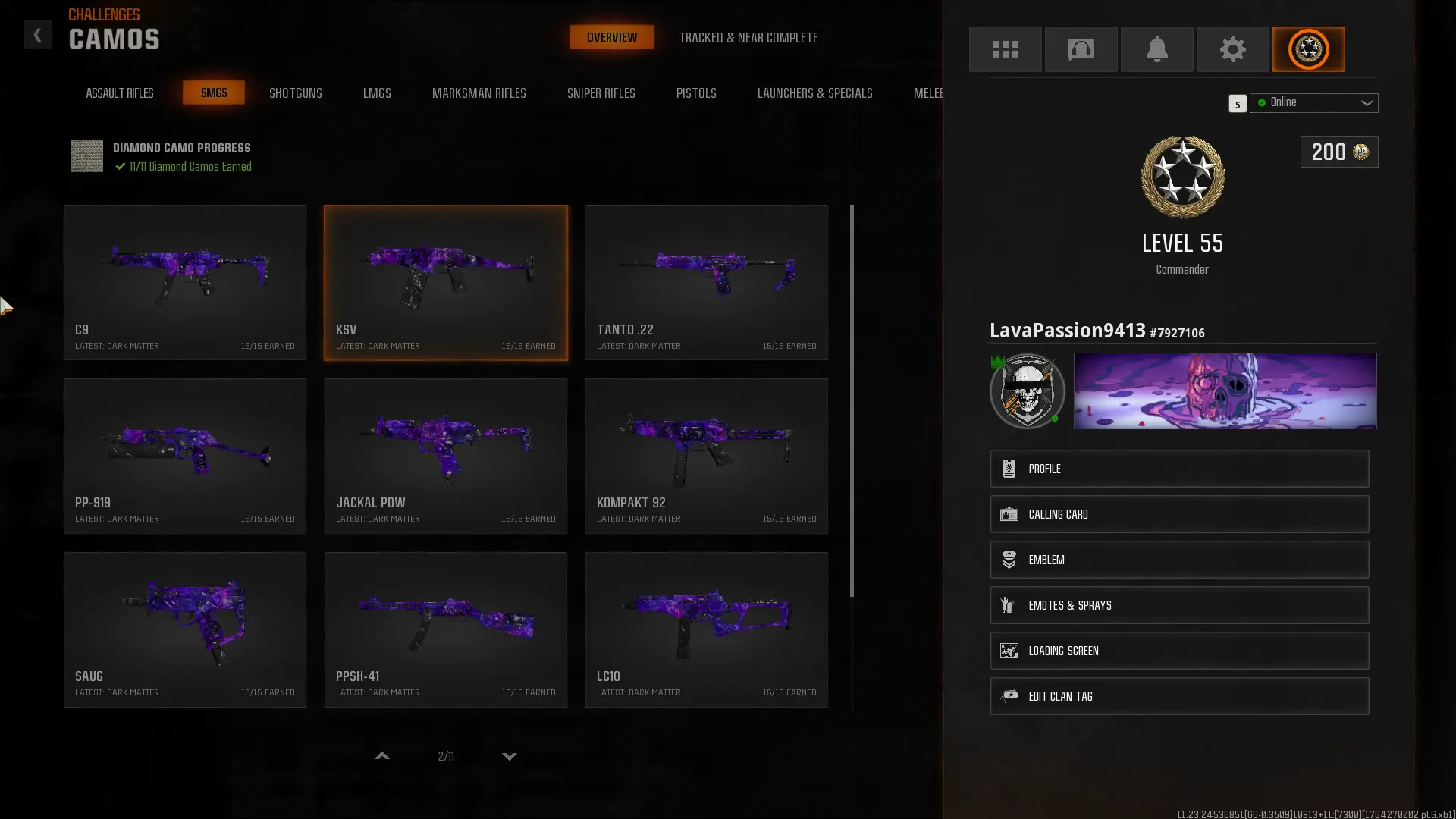The image size is (1456, 819).
Task: Go to previous page with up chevron
Action: pos(382,756)
